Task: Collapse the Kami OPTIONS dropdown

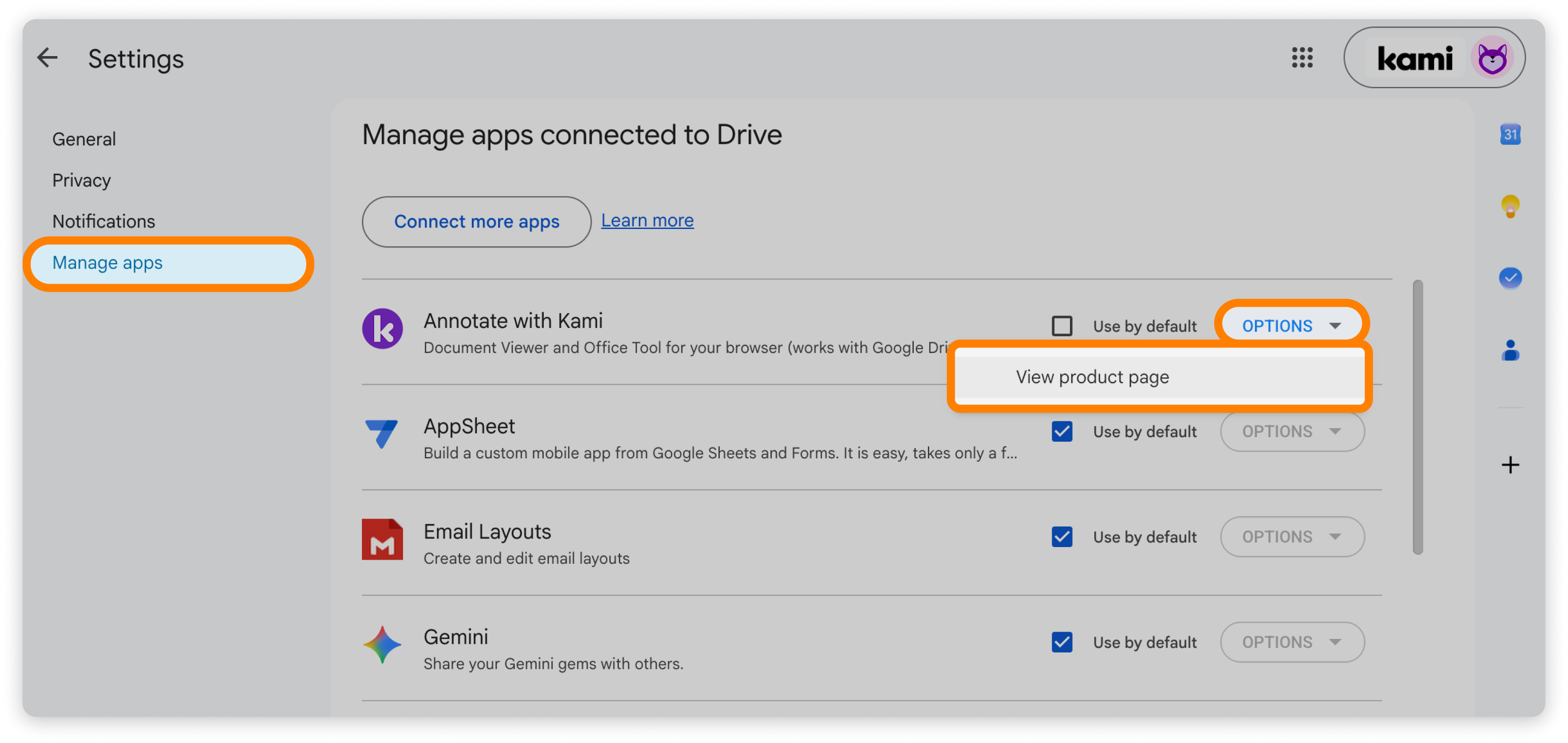Action: tap(1291, 326)
